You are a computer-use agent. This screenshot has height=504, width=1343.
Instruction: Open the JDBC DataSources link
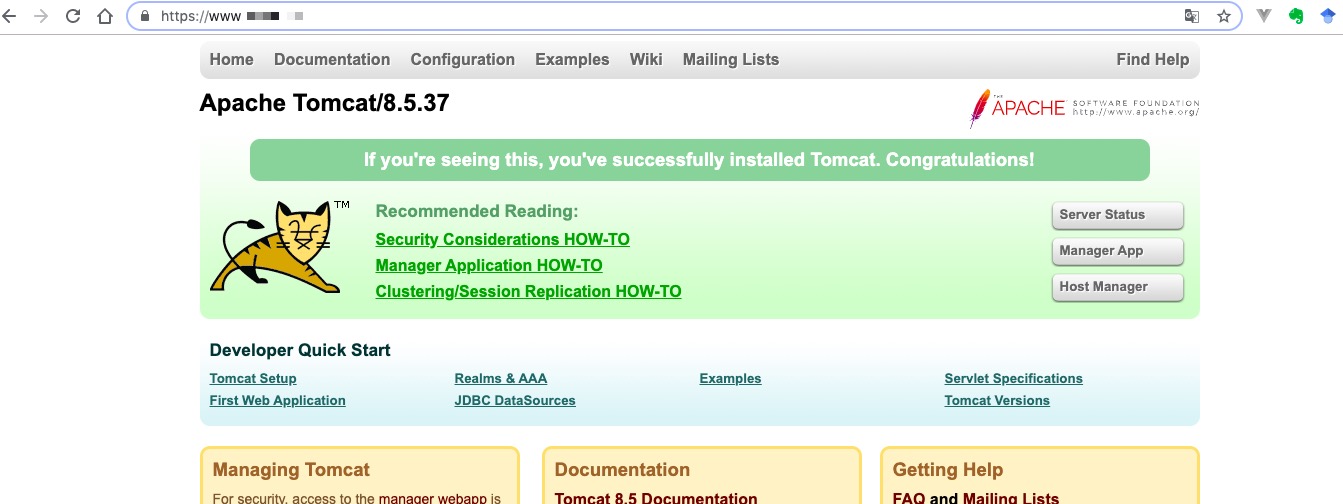pos(515,401)
